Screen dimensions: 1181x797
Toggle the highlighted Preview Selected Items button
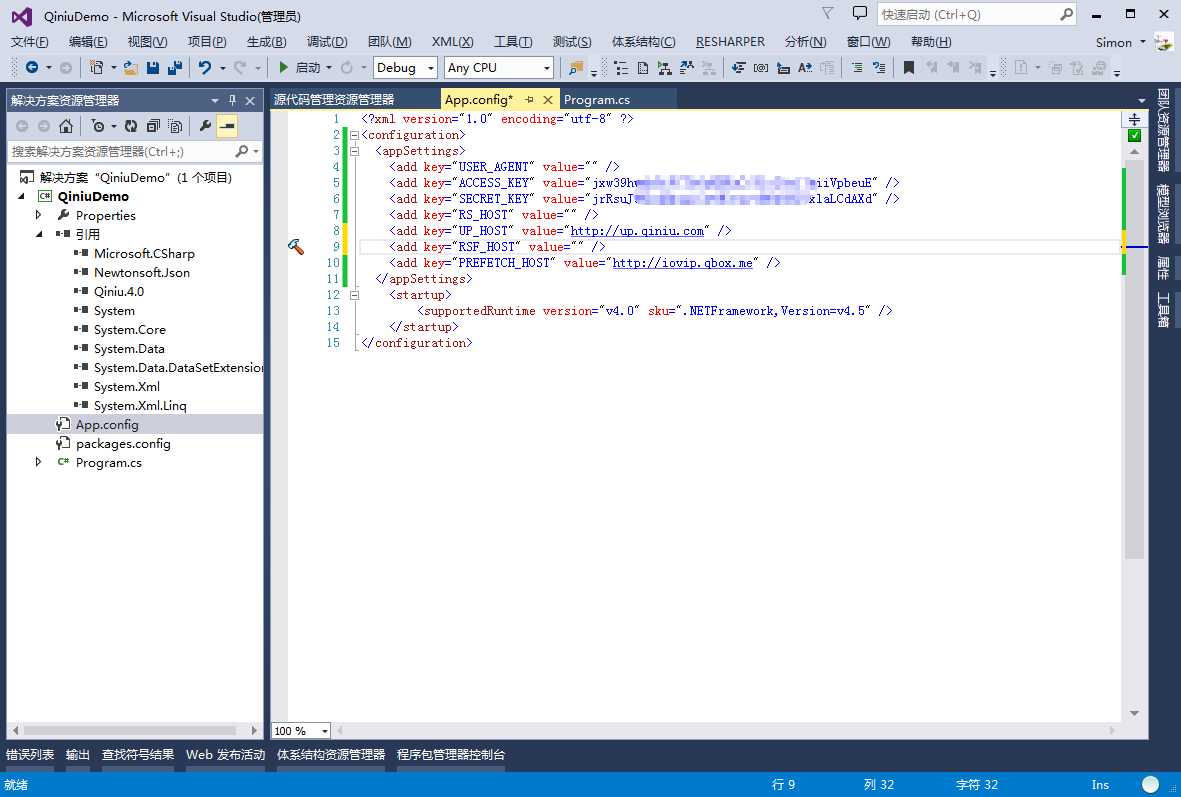[227, 126]
